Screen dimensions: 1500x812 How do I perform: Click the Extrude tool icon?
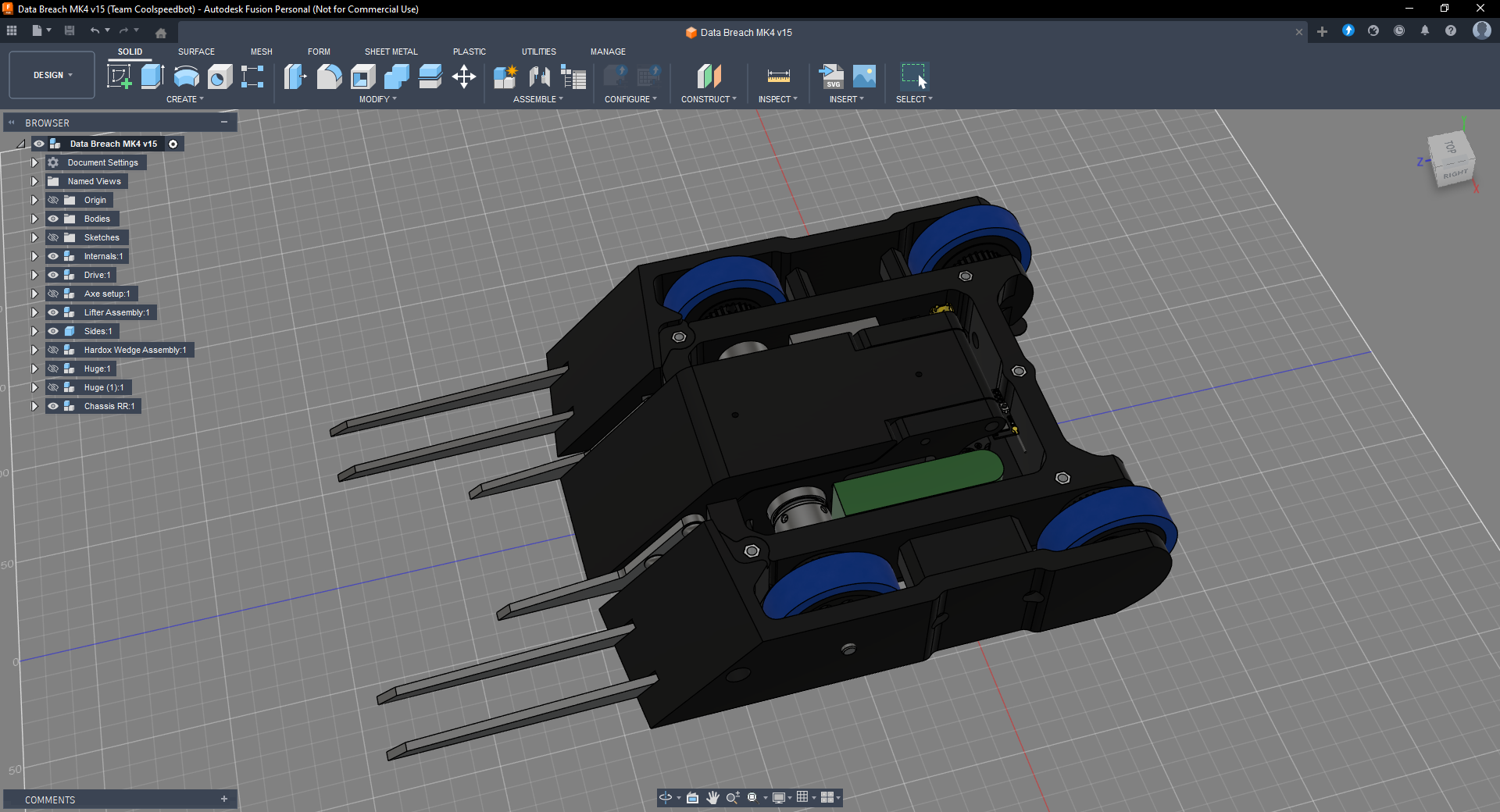(x=152, y=77)
